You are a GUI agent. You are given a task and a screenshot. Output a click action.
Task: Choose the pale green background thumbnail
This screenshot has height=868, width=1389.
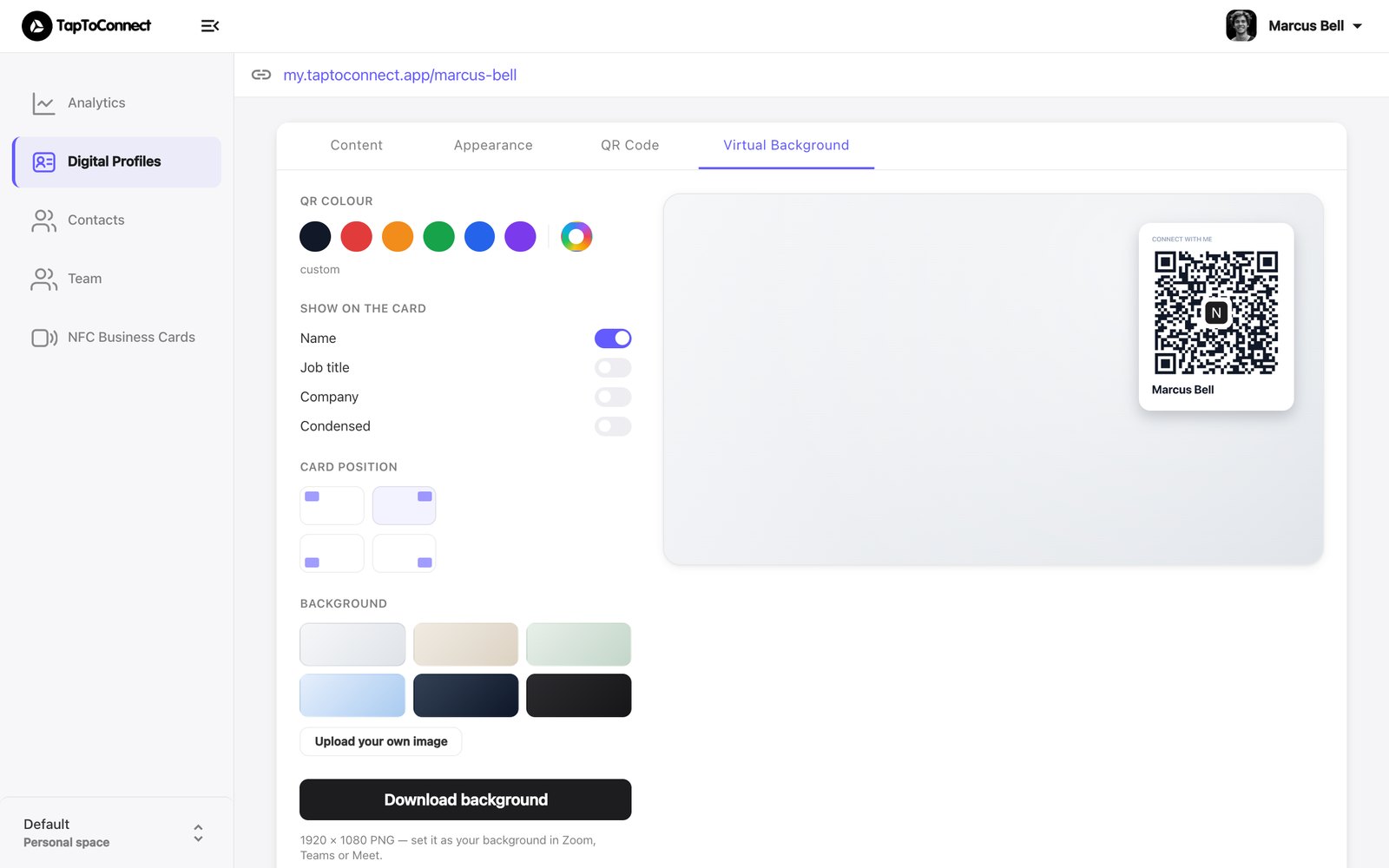pyautogui.click(x=579, y=644)
